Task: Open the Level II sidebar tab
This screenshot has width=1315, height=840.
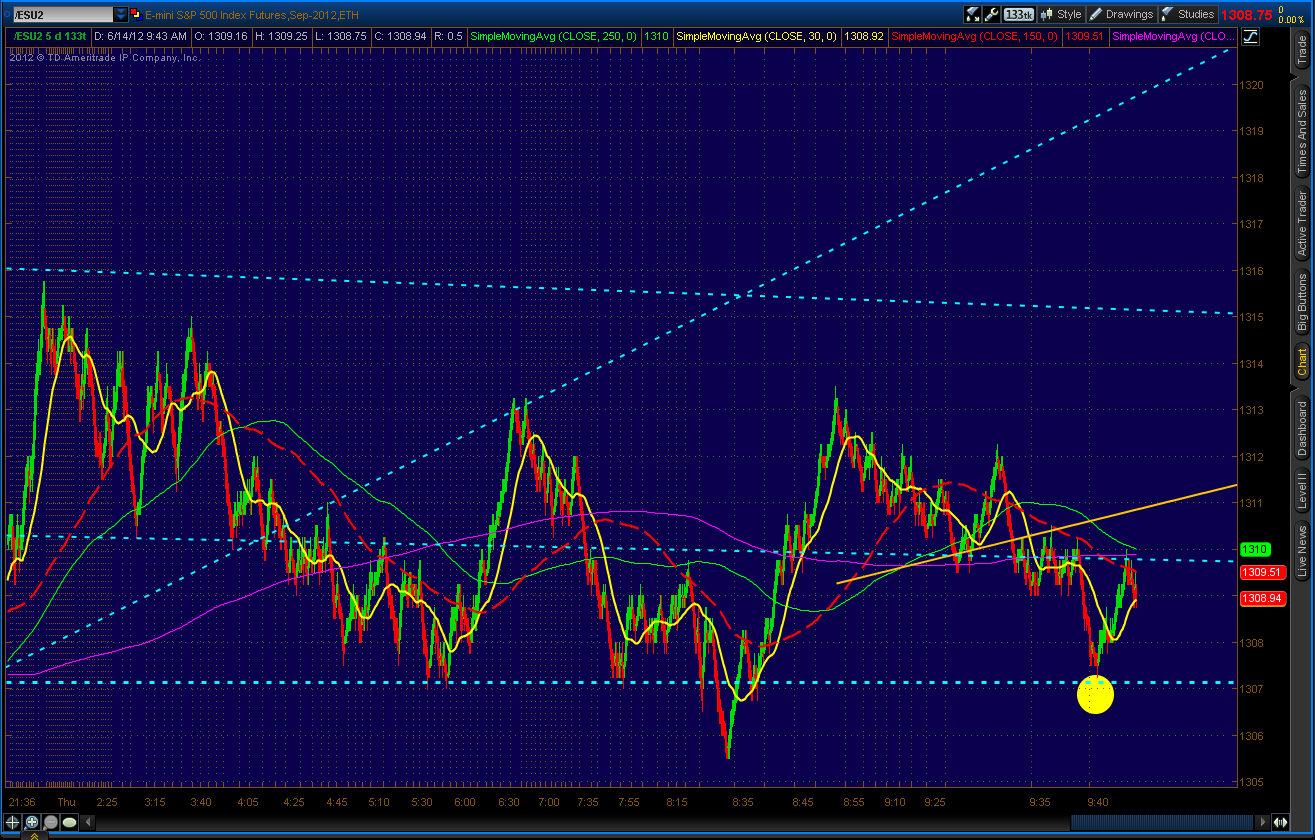Action: pyautogui.click(x=1301, y=492)
